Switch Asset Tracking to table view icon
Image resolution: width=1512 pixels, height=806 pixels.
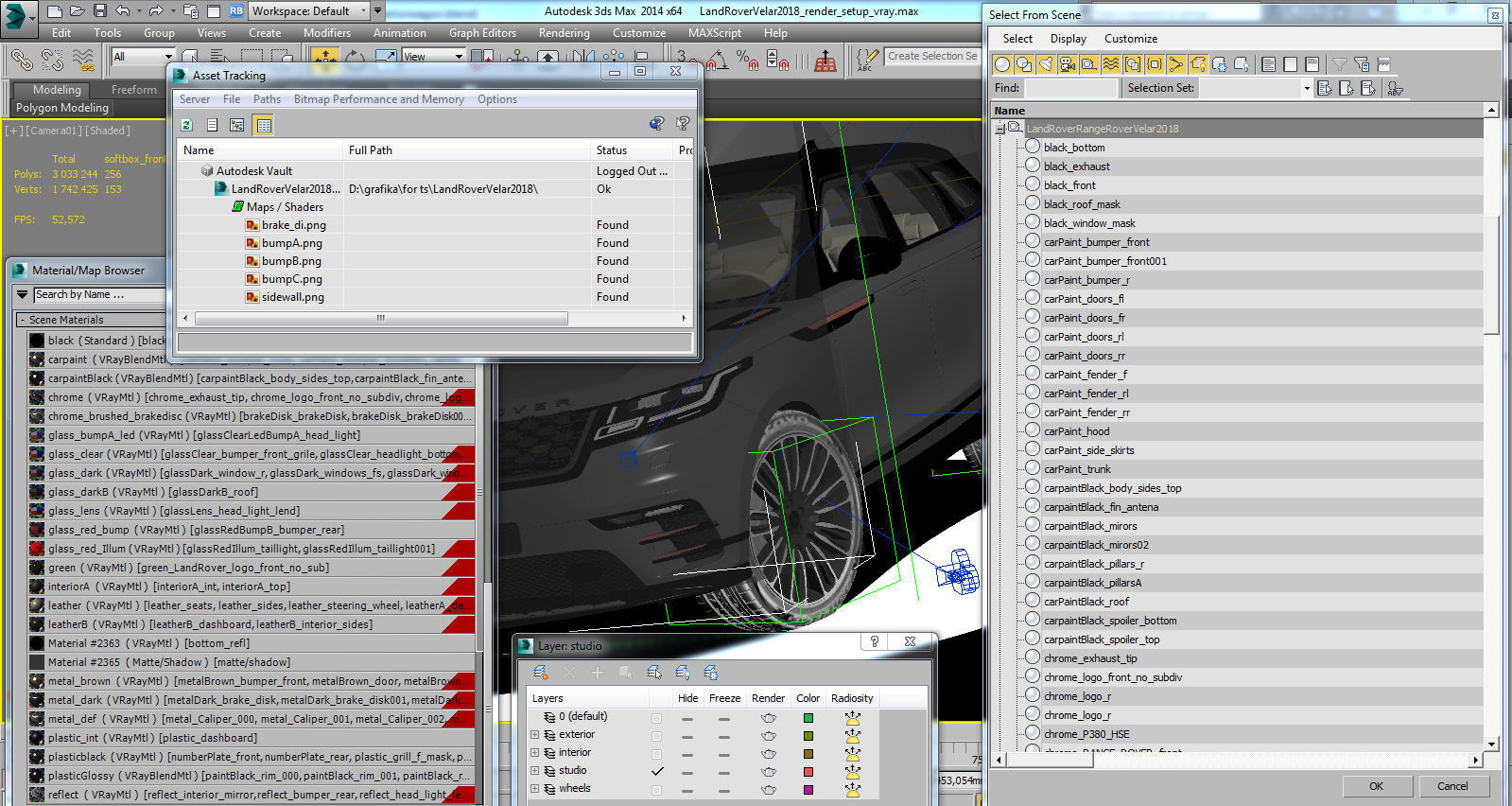(264, 125)
